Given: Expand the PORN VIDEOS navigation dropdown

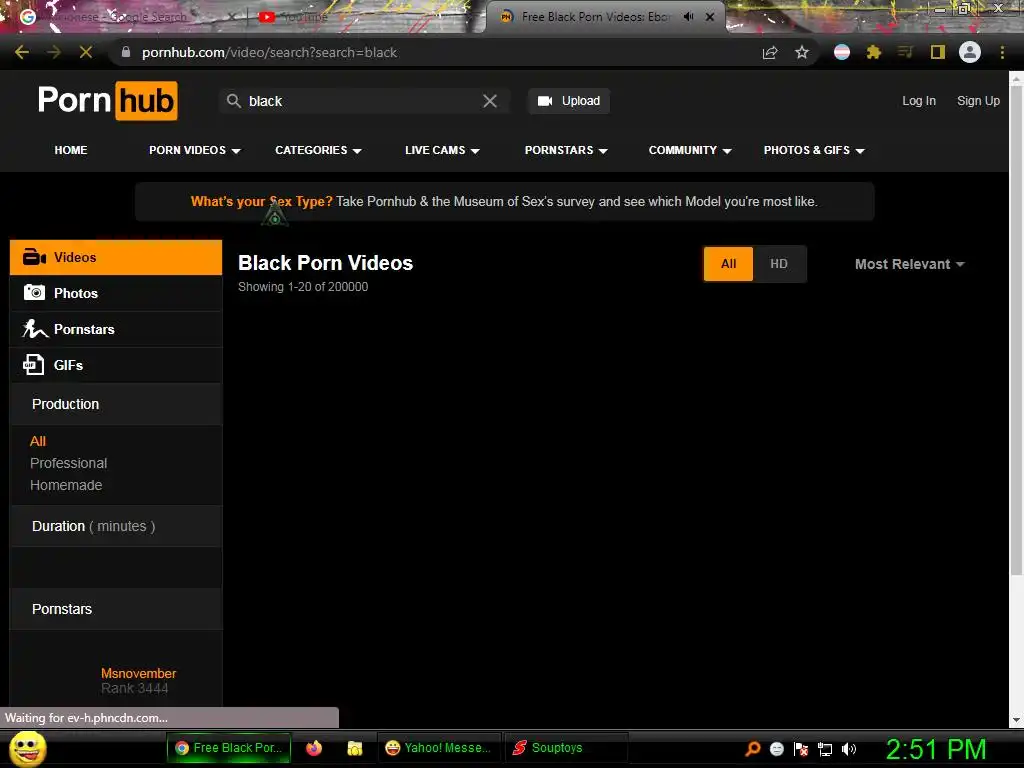Looking at the screenshot, I should [195, 150].
